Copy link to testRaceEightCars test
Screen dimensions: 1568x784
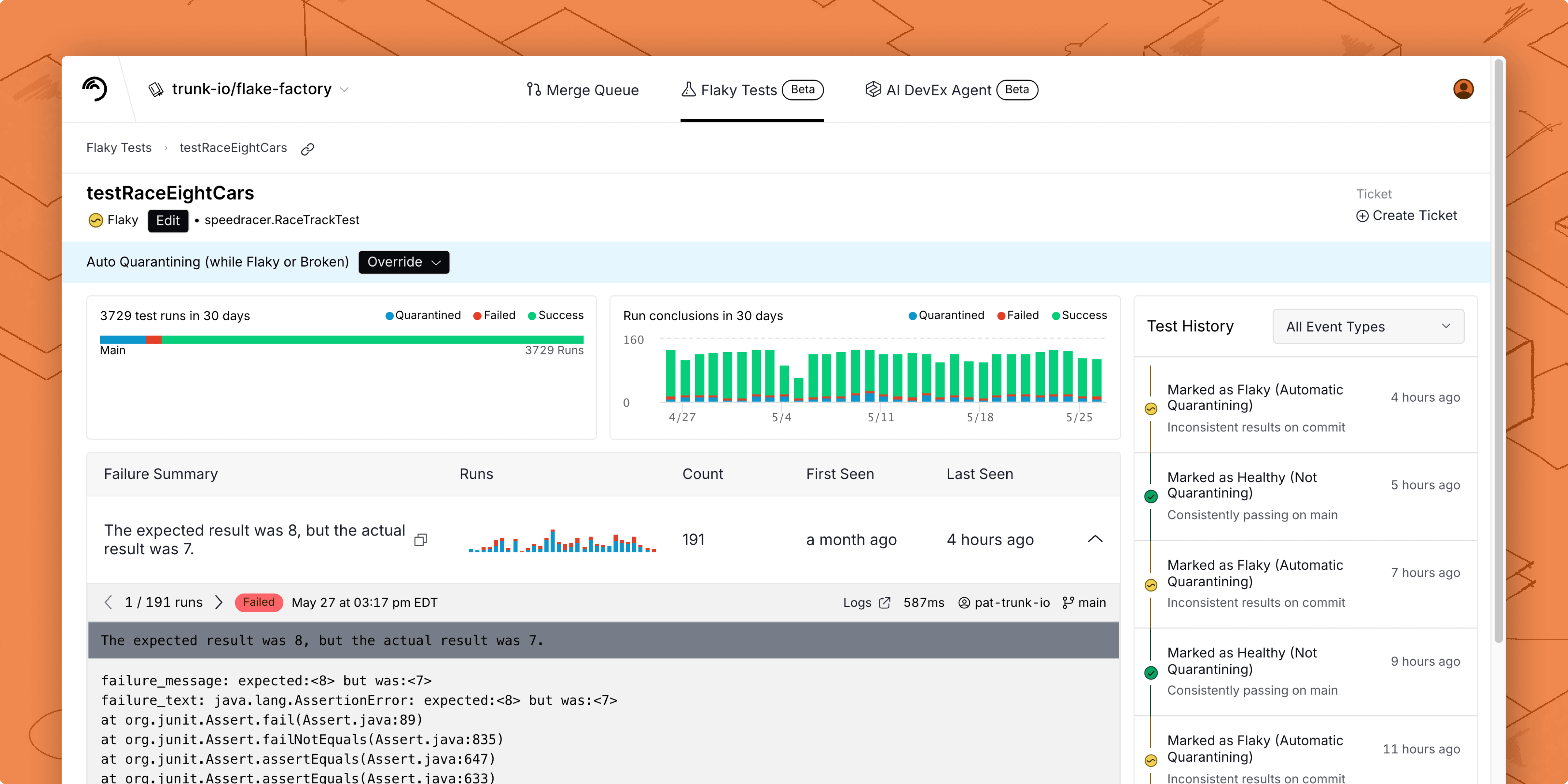click(x=308, y=148)
